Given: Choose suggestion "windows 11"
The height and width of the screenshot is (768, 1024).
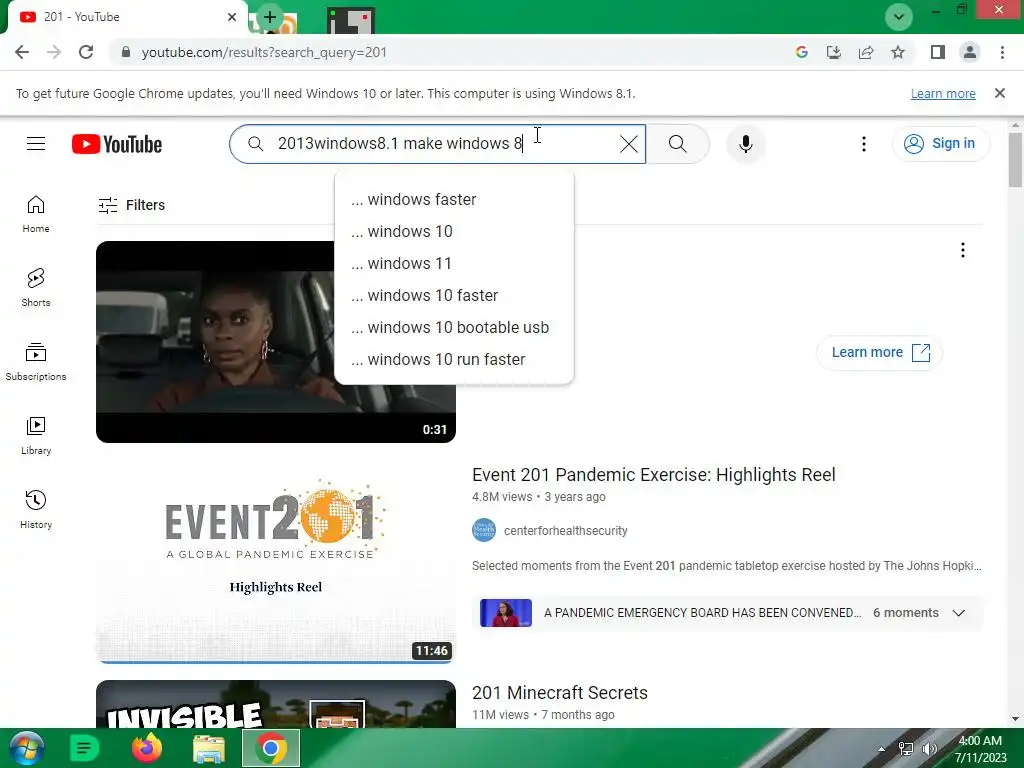Looking at the screenshot, I should [454, 263].
